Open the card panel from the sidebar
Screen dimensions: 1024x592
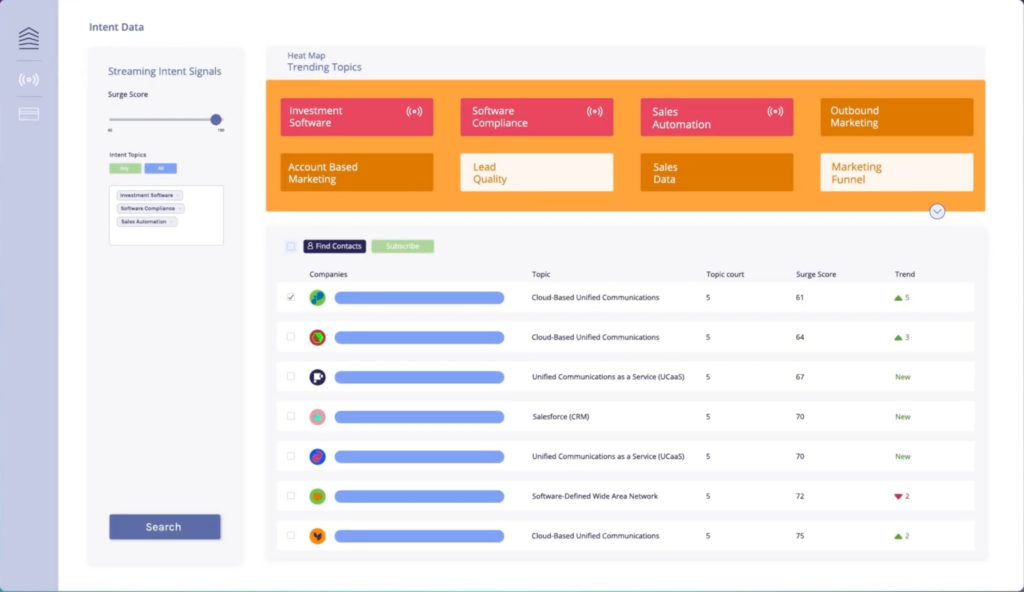point(27,113)
